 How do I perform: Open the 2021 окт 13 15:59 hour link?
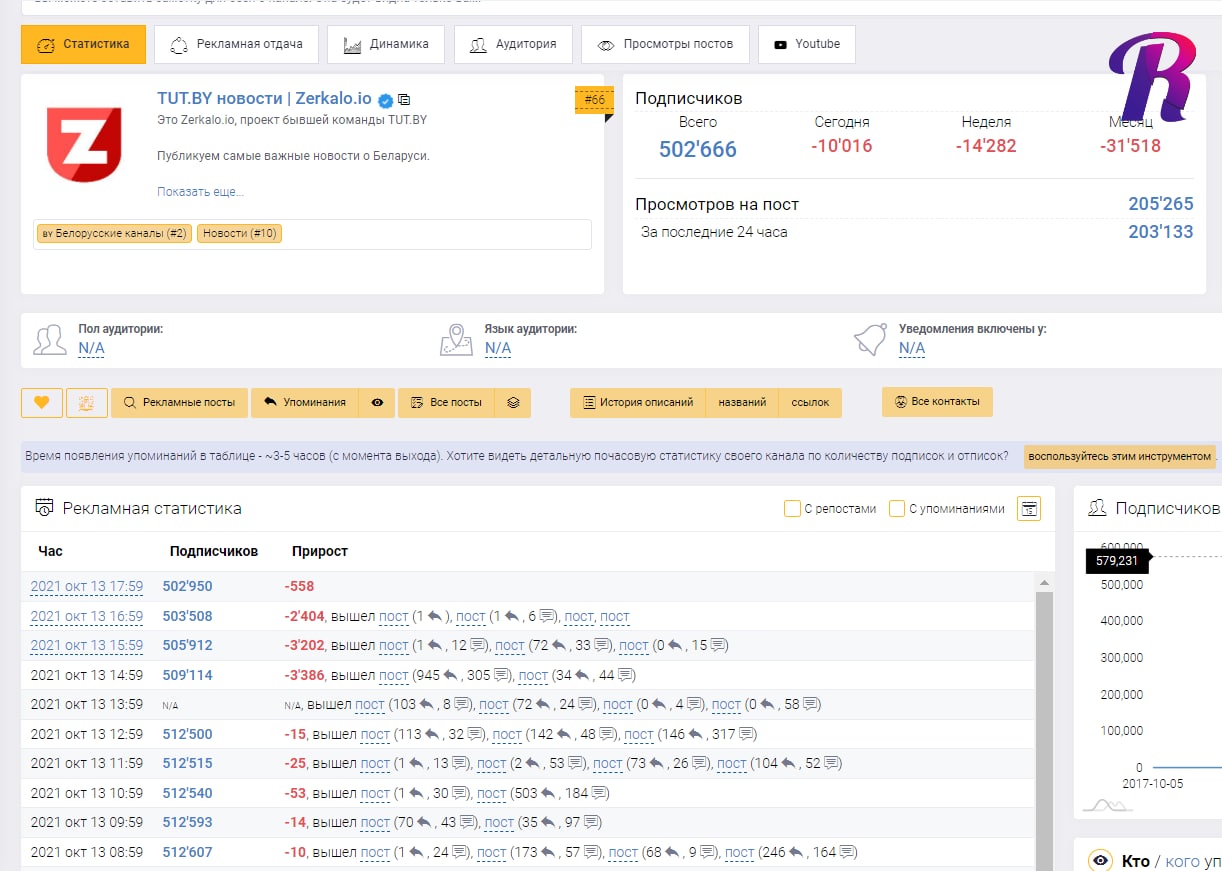87,646
